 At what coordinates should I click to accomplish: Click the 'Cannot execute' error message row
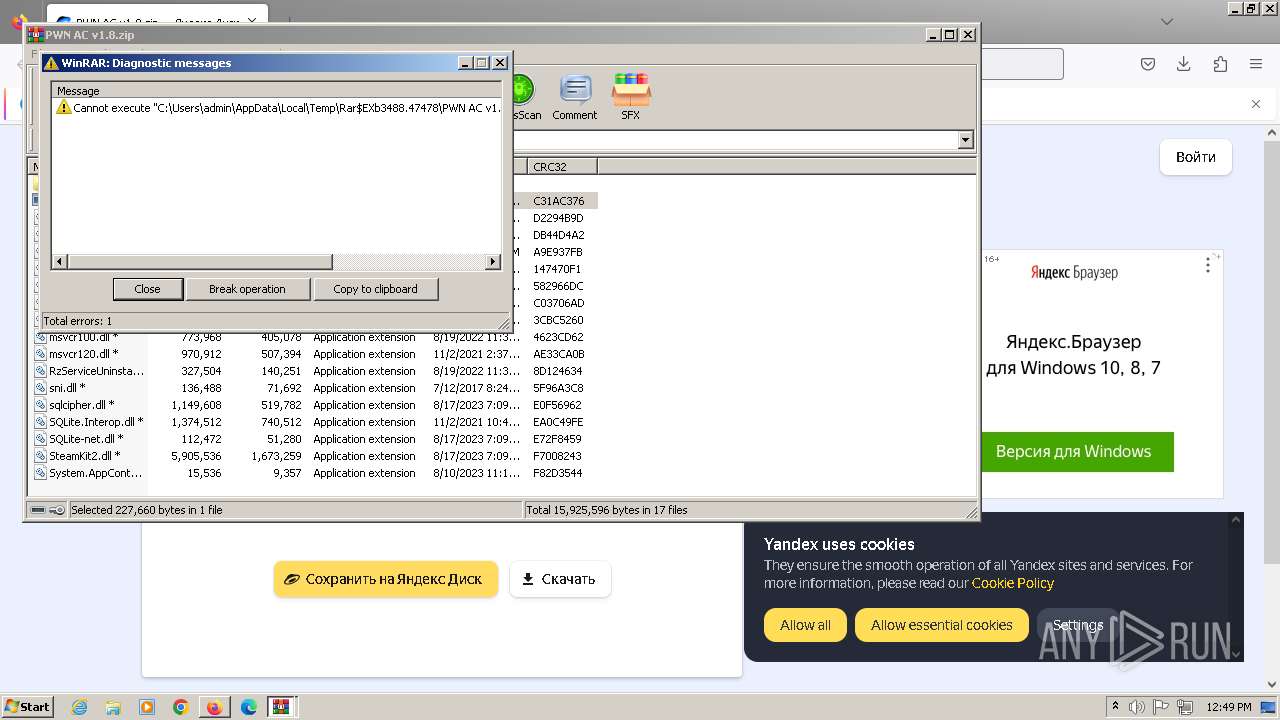pos(278,107)
